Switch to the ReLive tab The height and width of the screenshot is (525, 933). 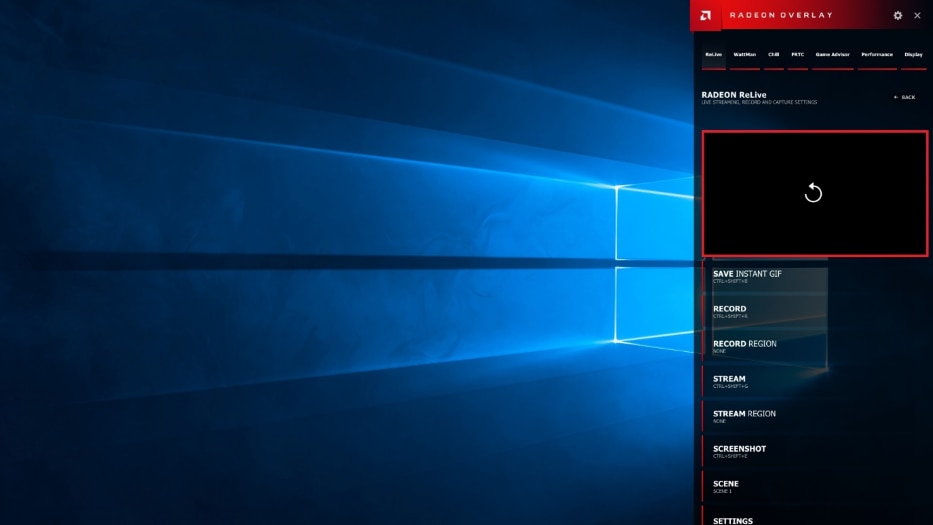713,55
